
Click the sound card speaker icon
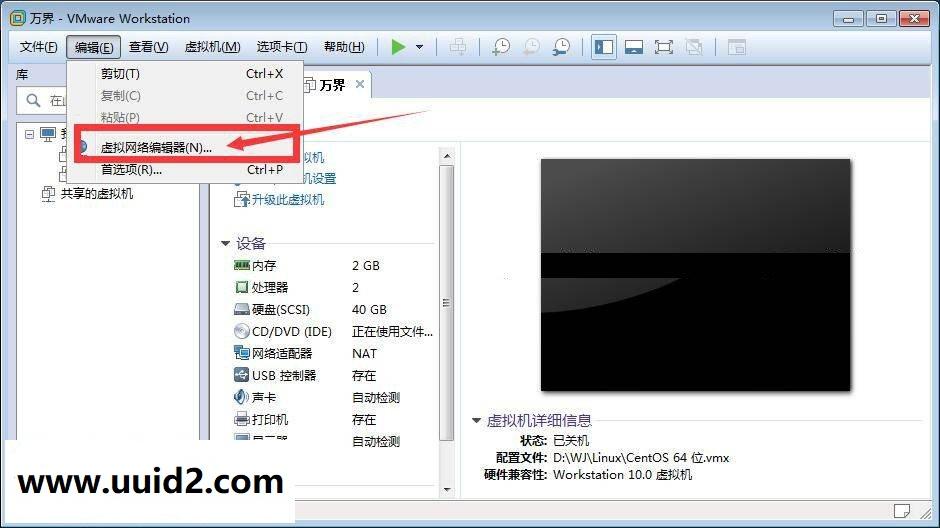click(241, 397)
